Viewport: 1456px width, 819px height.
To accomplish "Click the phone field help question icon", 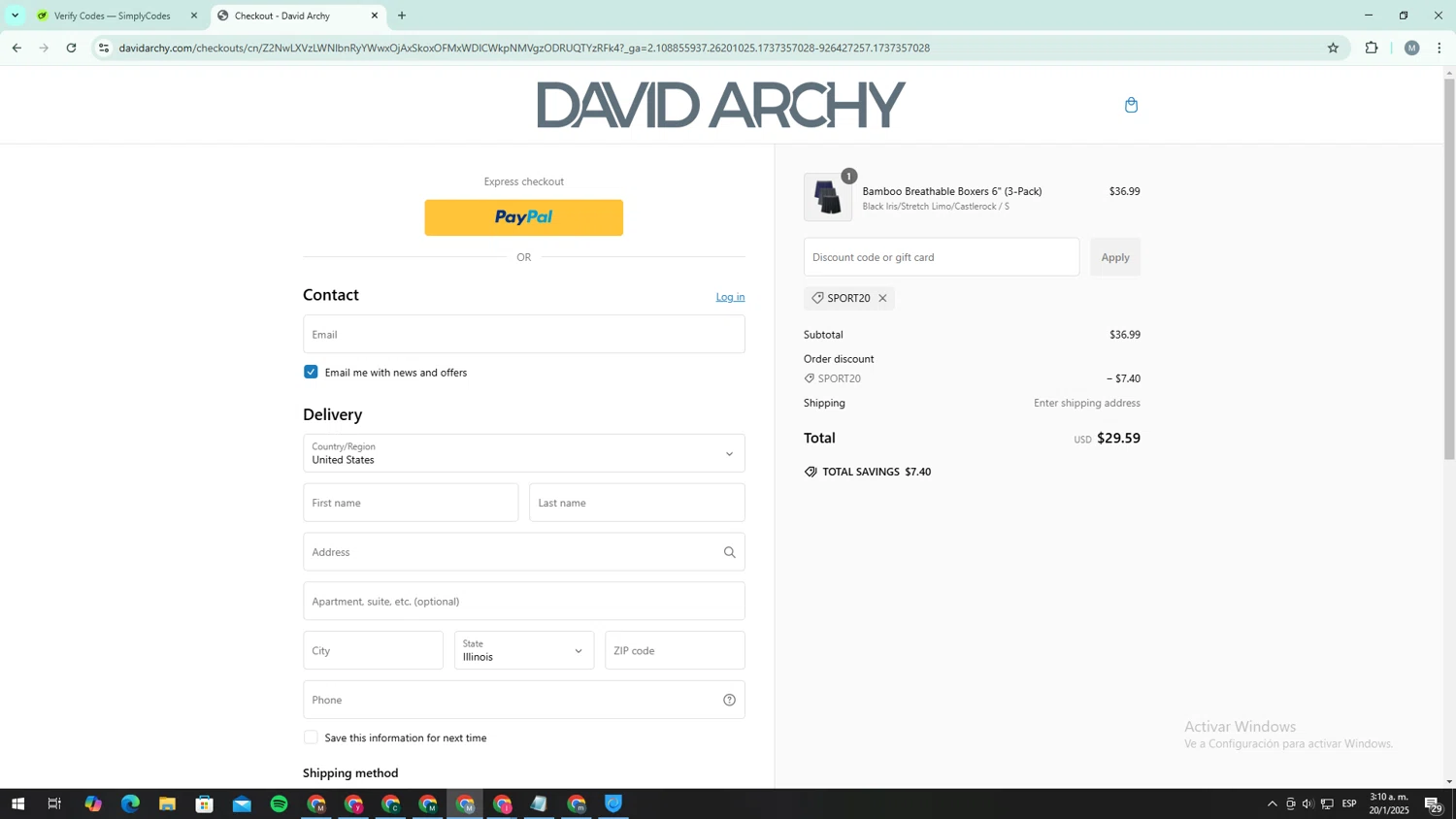I will [x=729, y=700].
